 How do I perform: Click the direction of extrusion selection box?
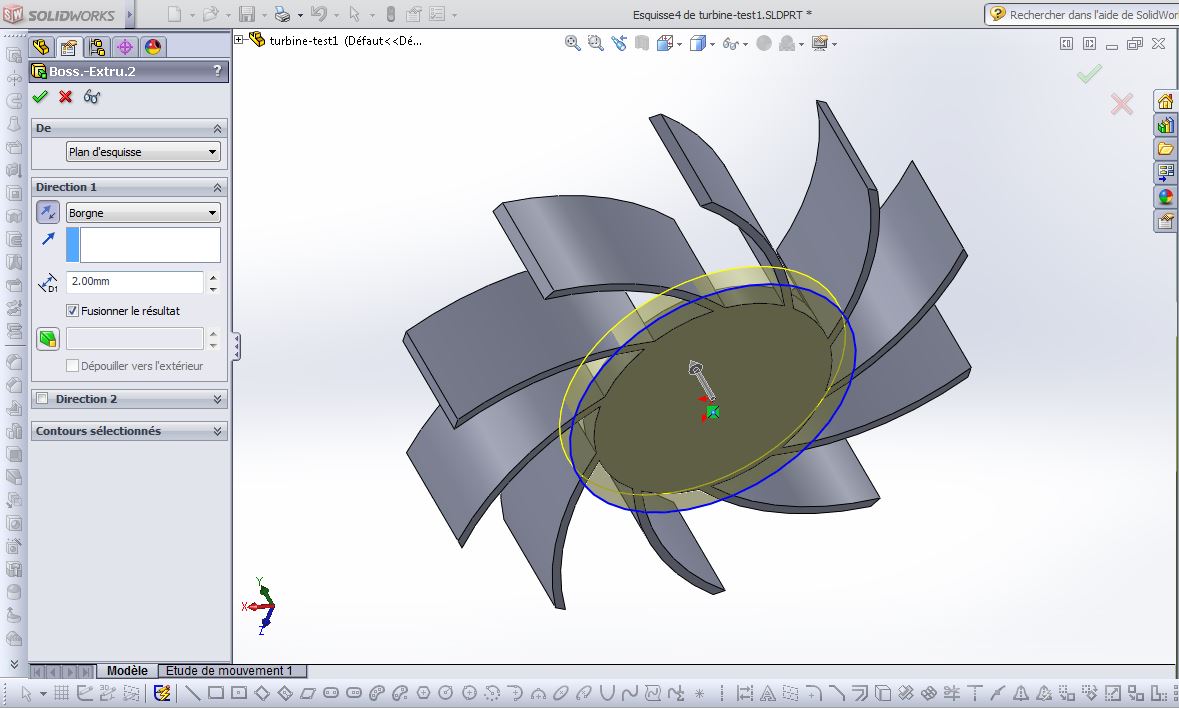(143, 245)
